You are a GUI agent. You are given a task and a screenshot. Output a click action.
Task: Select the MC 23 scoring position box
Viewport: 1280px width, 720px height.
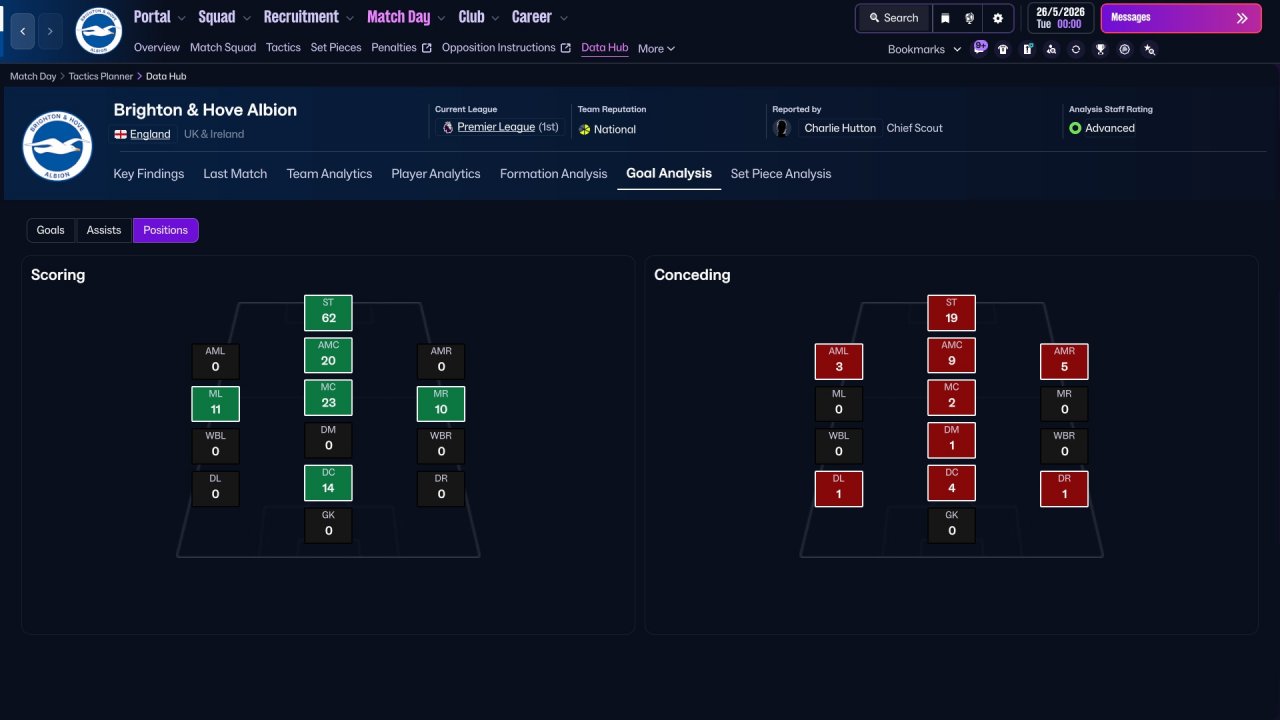pyautogui.click(x=328, y=398)
